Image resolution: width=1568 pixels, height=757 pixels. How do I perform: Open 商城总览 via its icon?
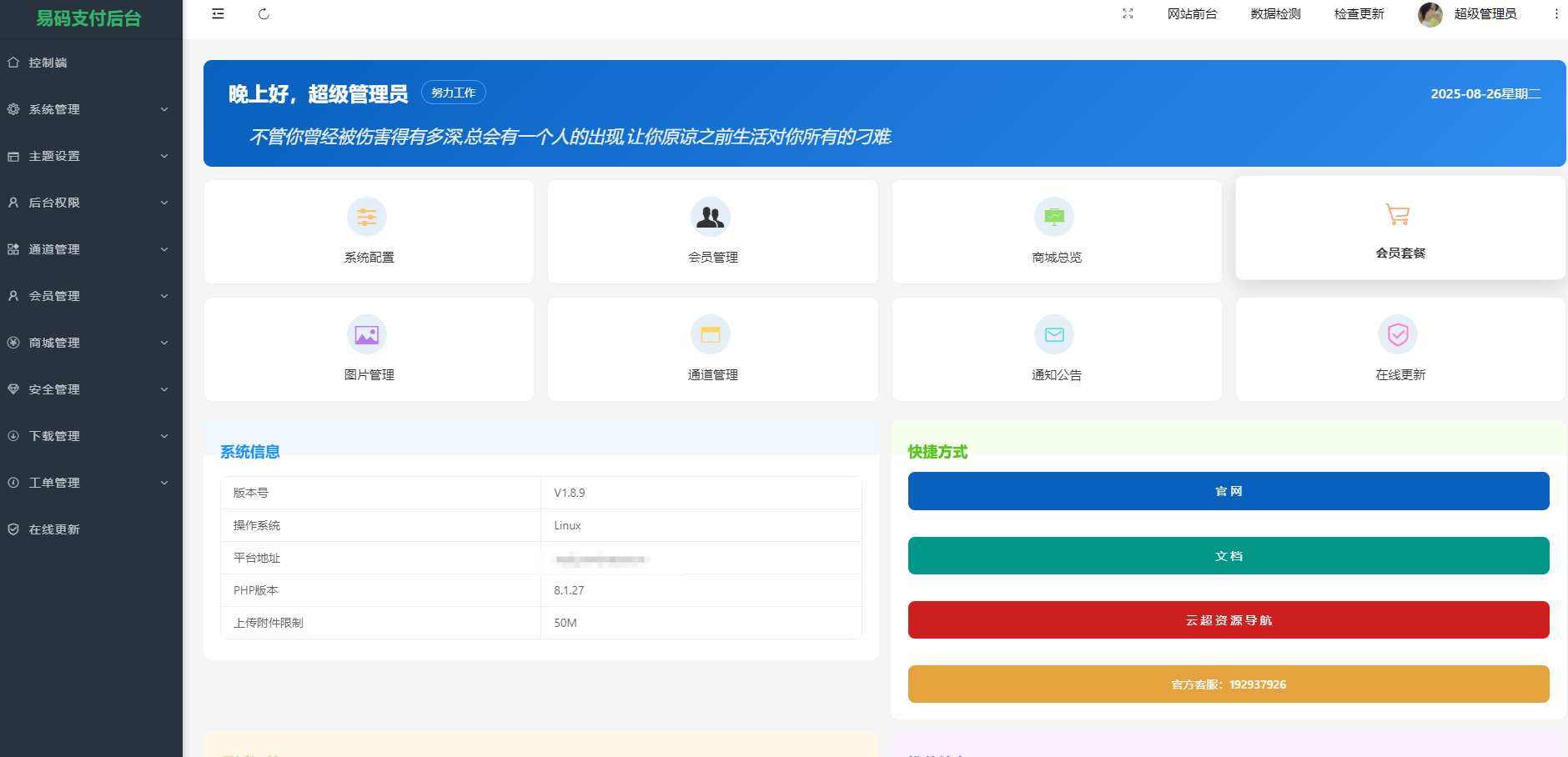(x=1055, y=217)
